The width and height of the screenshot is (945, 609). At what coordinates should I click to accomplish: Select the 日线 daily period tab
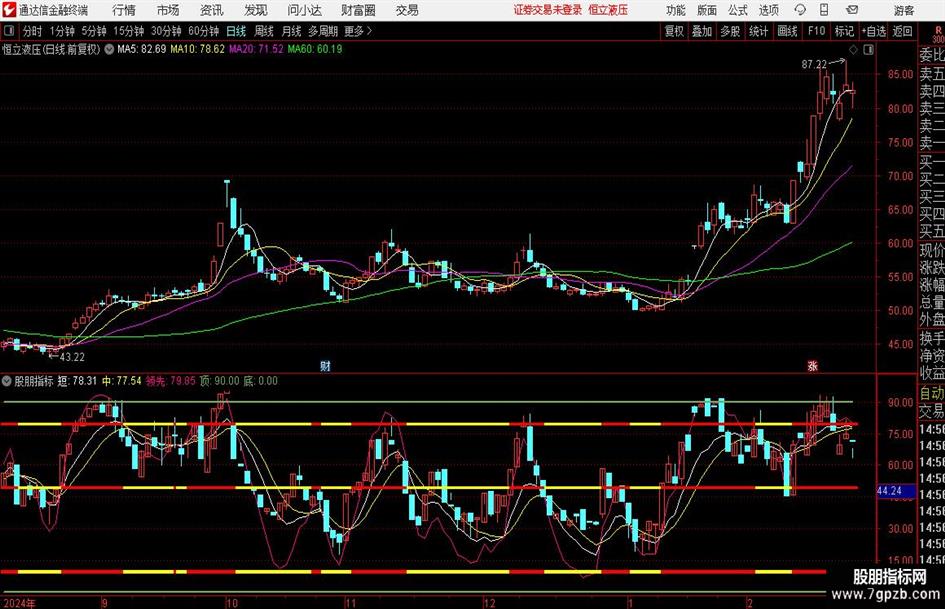coord(236,31)
